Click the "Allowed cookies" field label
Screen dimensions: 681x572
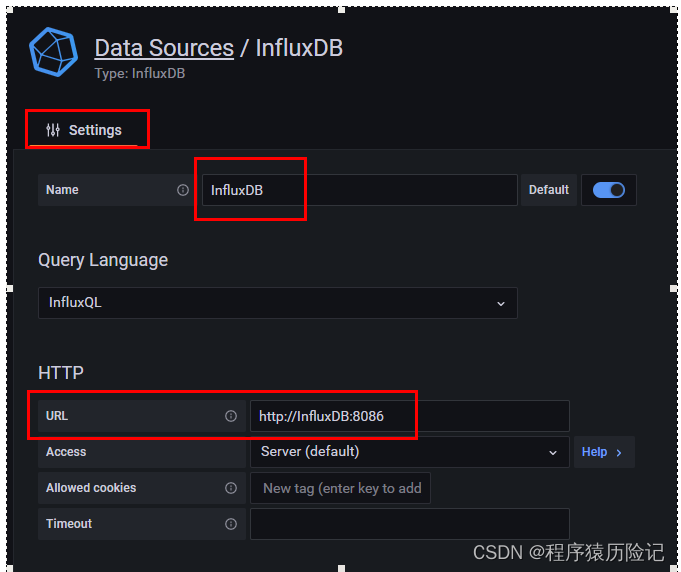91,488
